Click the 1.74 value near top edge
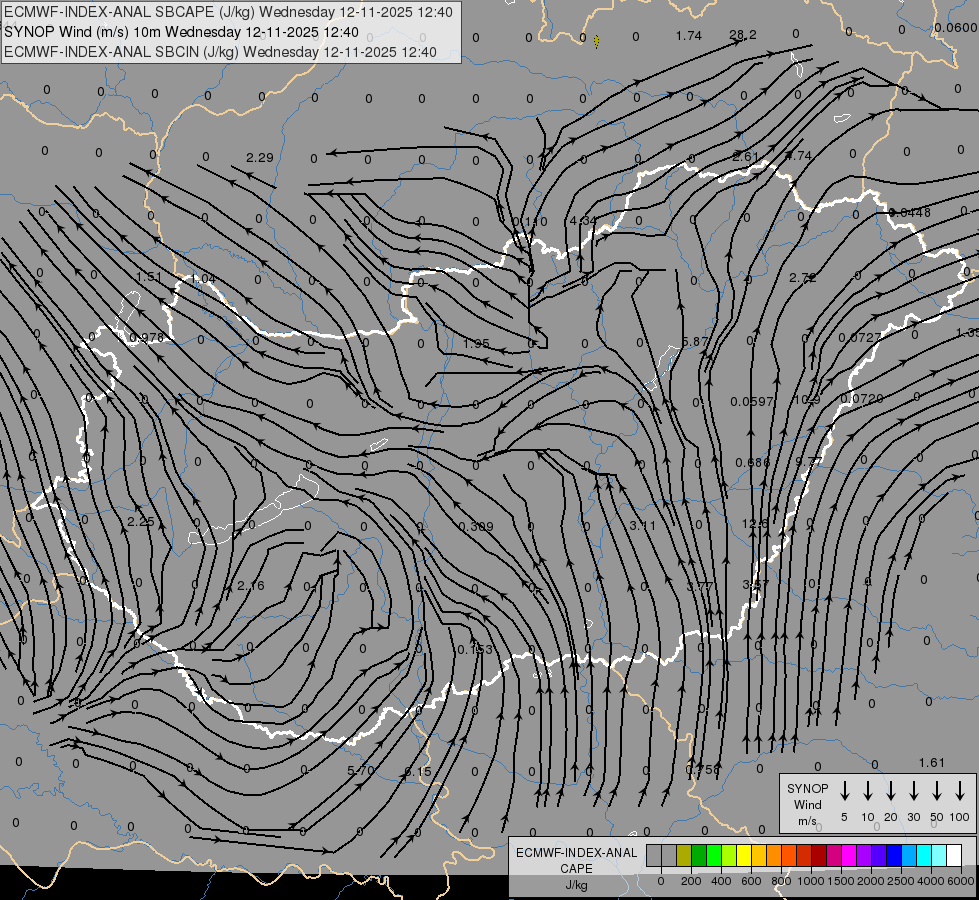979x900 pixels. pyautogui.click(x=689, y=36)
